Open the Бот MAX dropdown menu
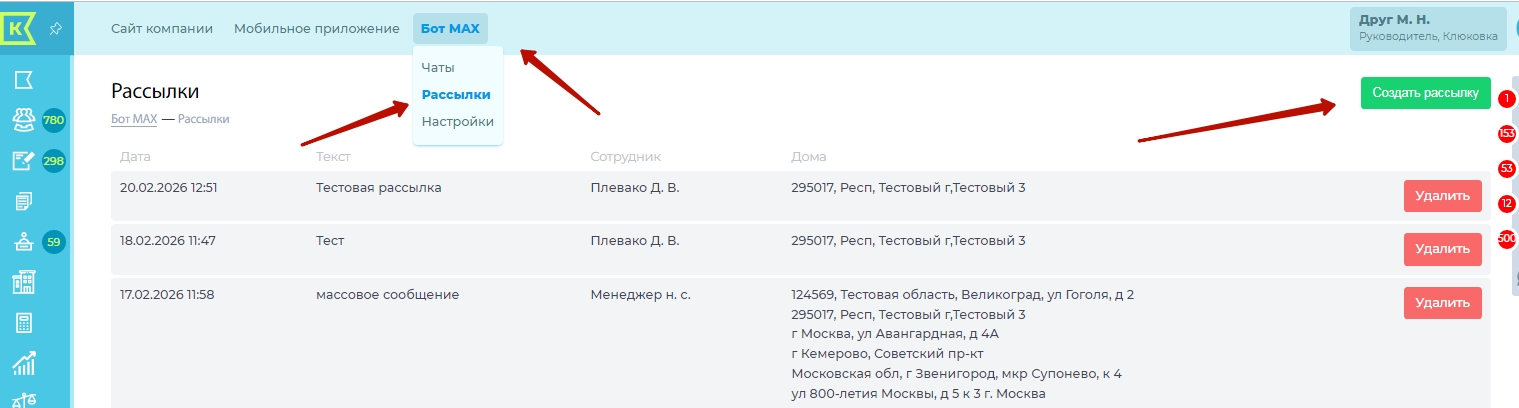1519x408 pixels. 450,29
